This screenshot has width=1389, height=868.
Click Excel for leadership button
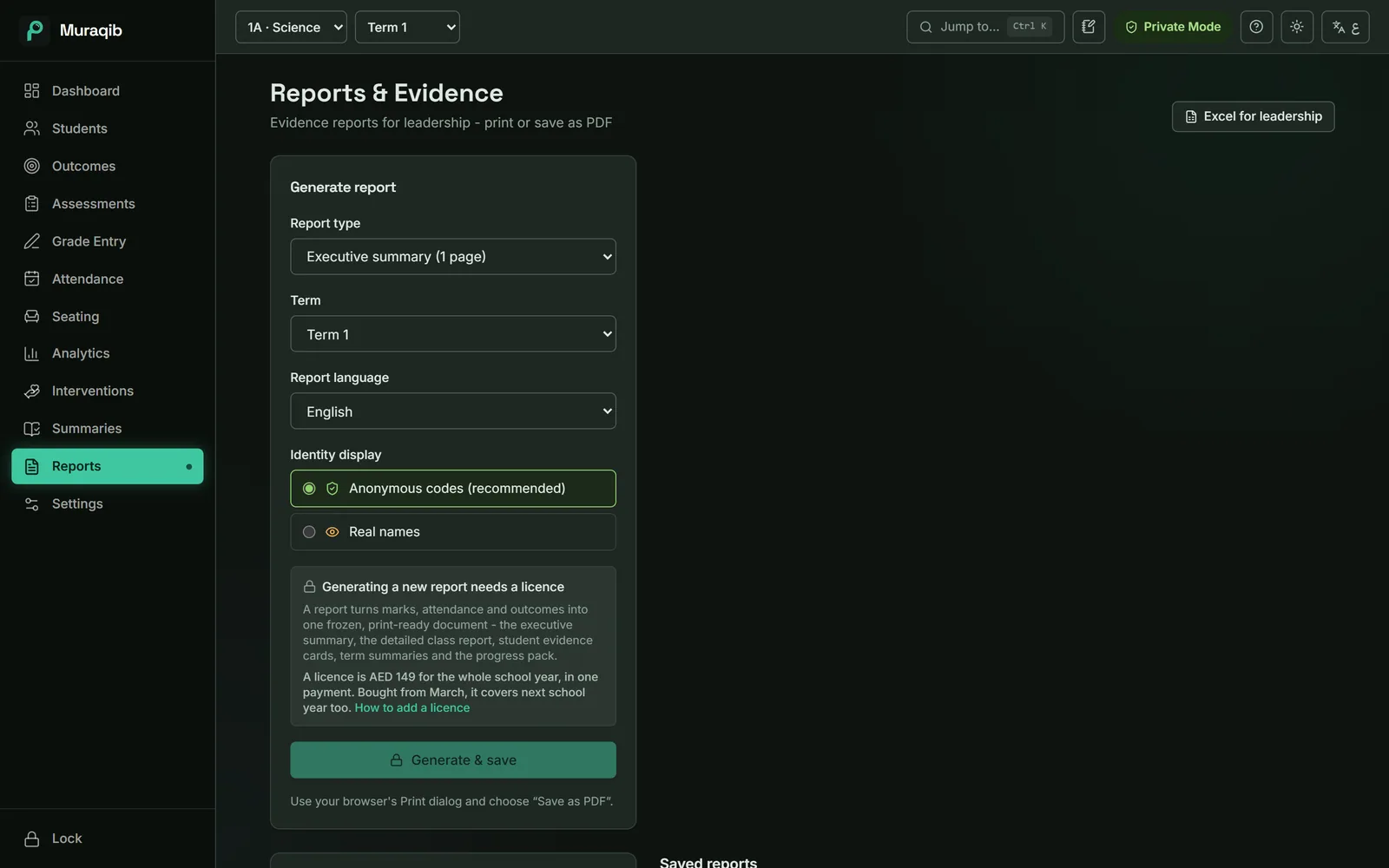click(1253, 116)
